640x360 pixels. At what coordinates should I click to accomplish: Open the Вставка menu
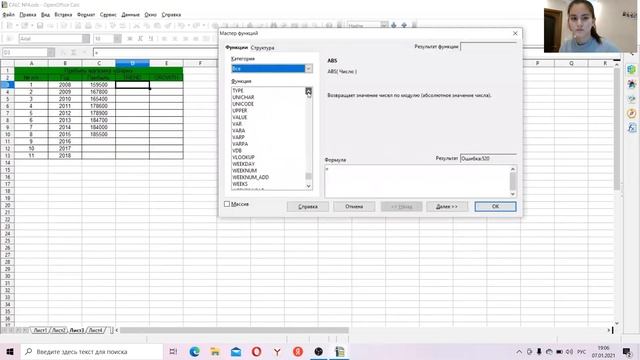(63, 15)
